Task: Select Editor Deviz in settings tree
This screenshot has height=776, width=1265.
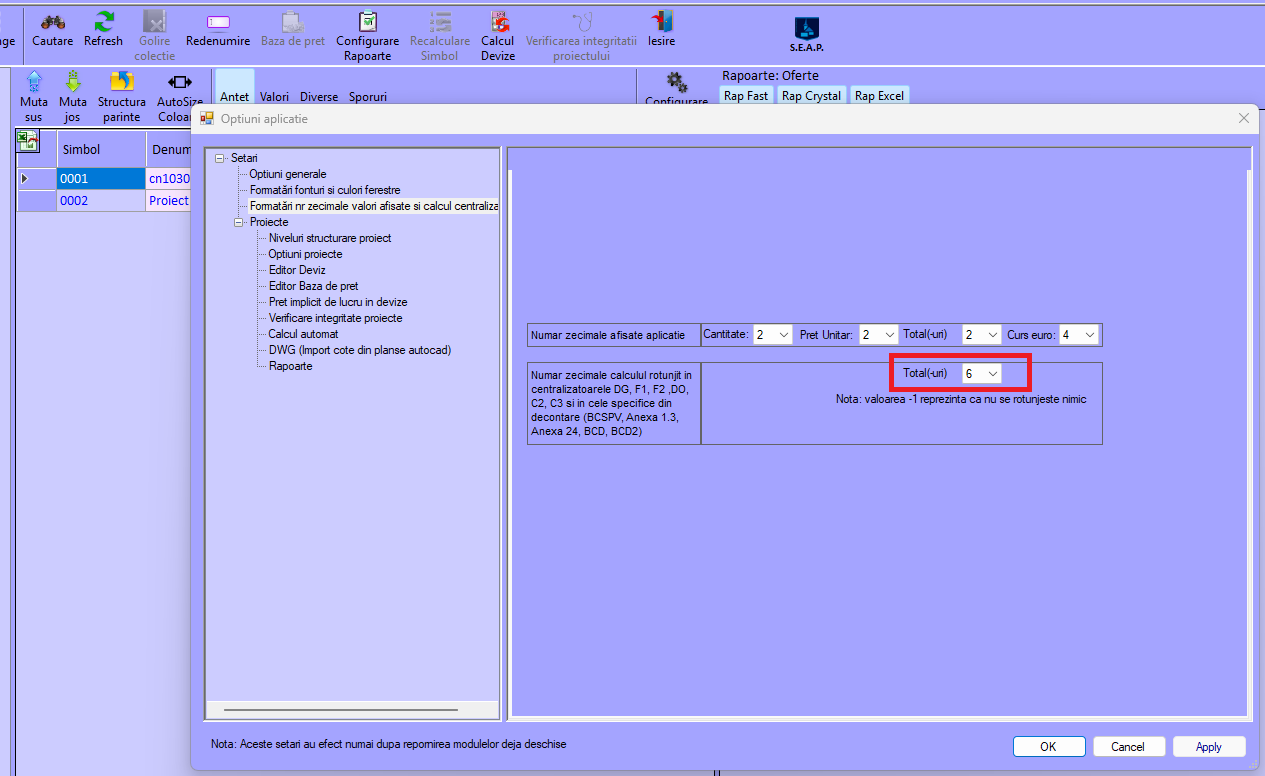Action: tap(297, 270)
